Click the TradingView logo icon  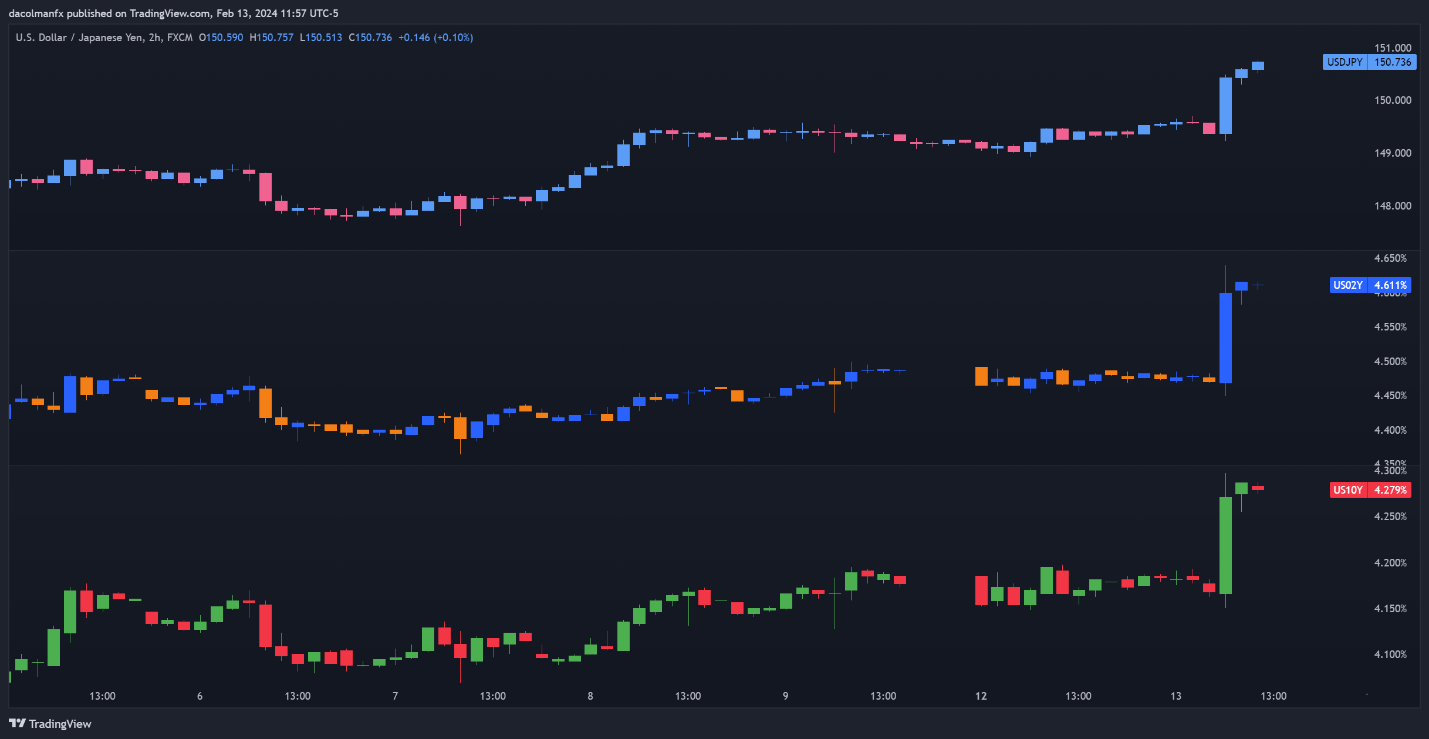pyautogui.click(x=17, y=724)
